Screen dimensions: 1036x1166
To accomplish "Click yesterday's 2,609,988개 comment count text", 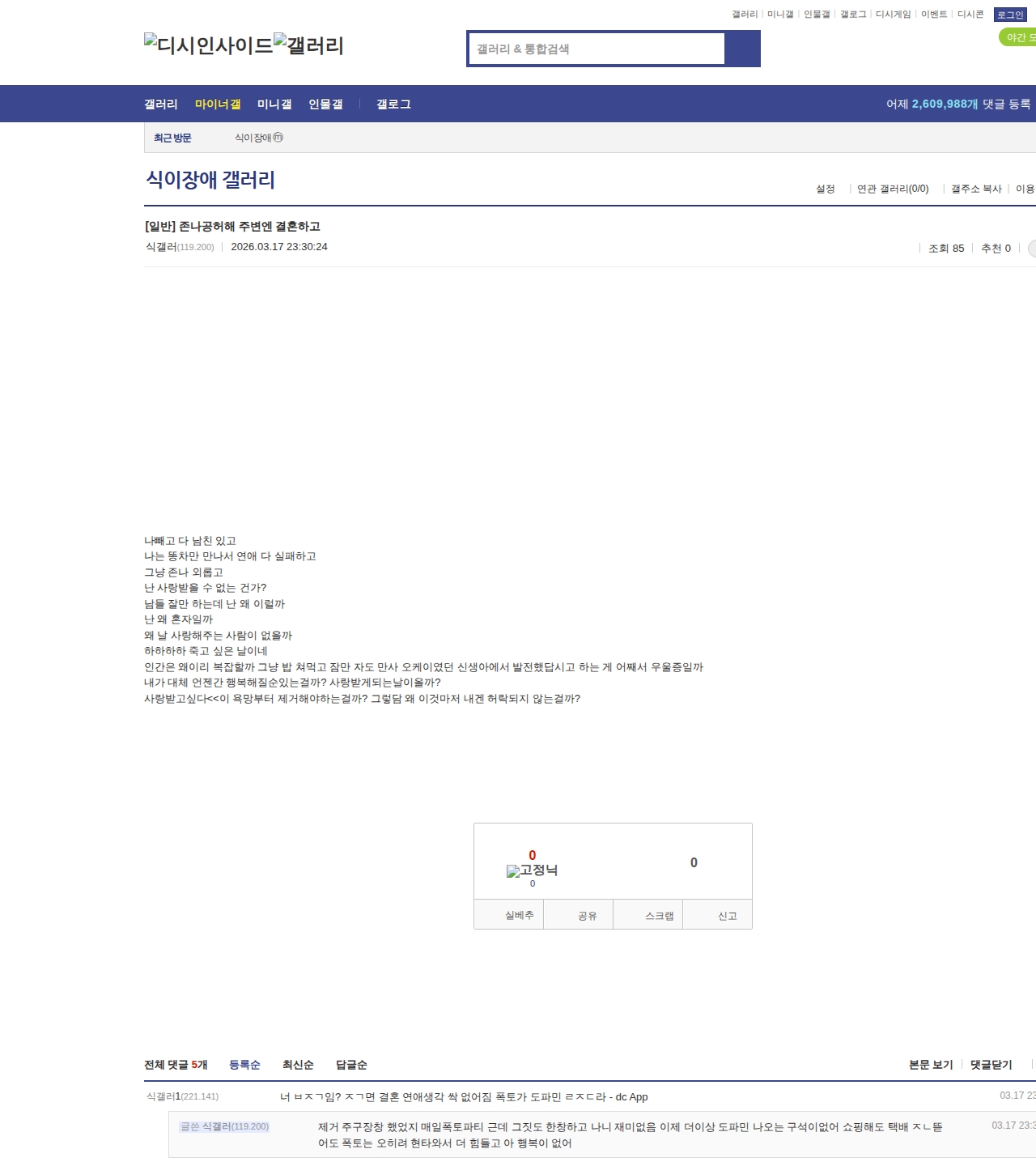I will tap(945, 104).
